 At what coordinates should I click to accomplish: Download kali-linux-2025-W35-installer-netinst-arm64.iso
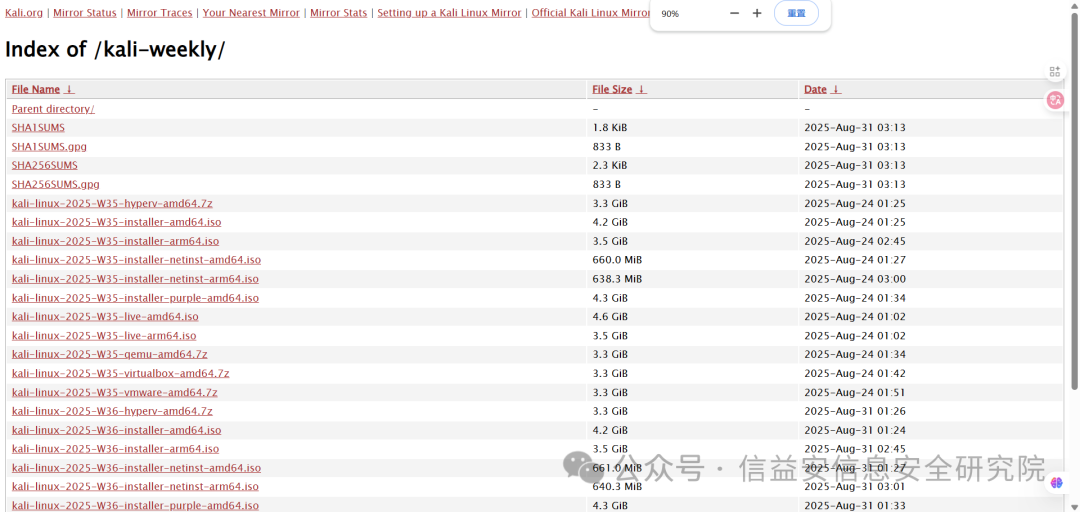135,279
